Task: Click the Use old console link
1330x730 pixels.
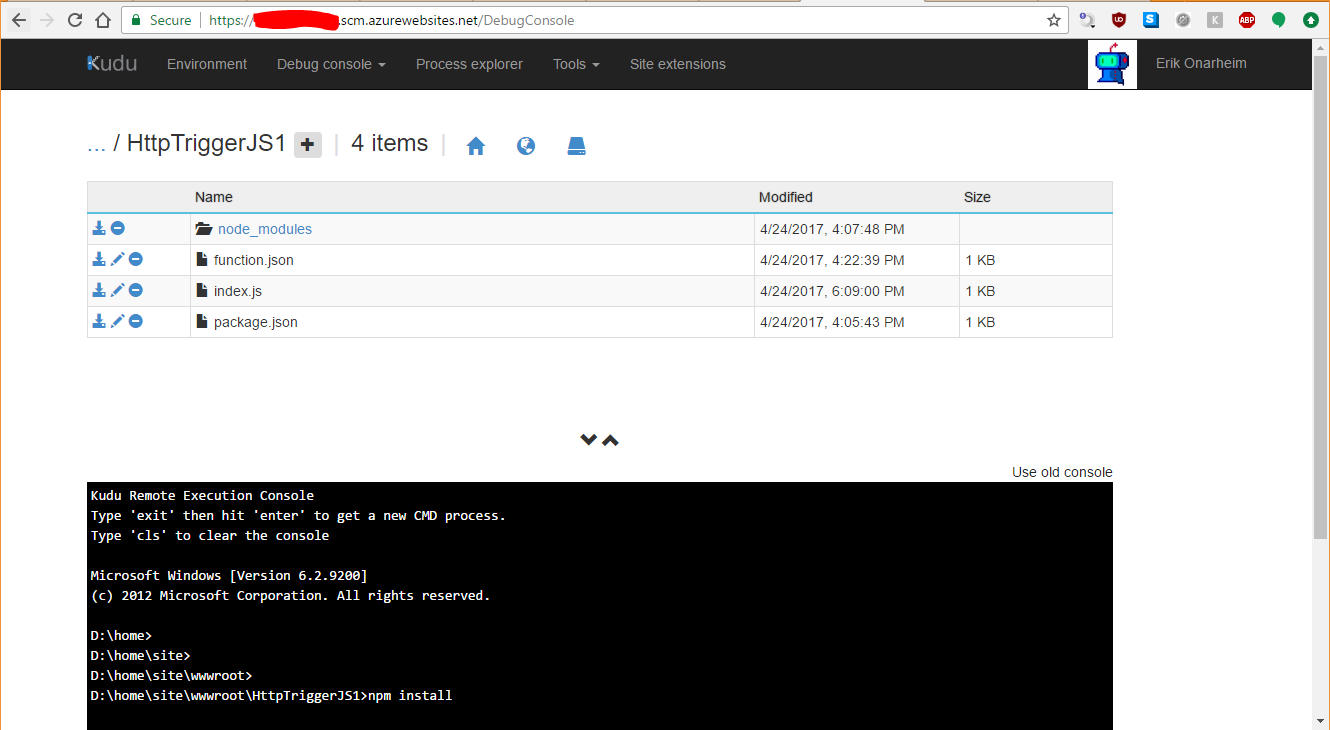Action: pyautogui.click(x=1062, y=472)
